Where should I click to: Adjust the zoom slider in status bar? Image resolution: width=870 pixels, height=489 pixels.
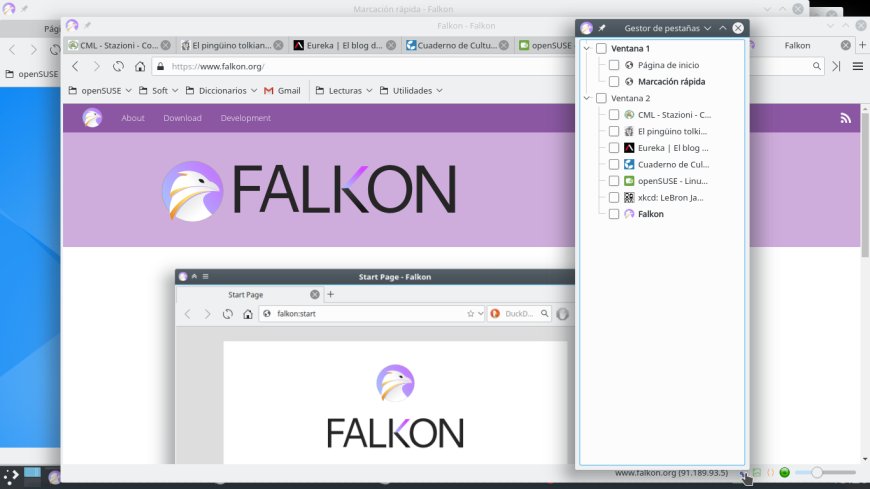tap(818, 472)
